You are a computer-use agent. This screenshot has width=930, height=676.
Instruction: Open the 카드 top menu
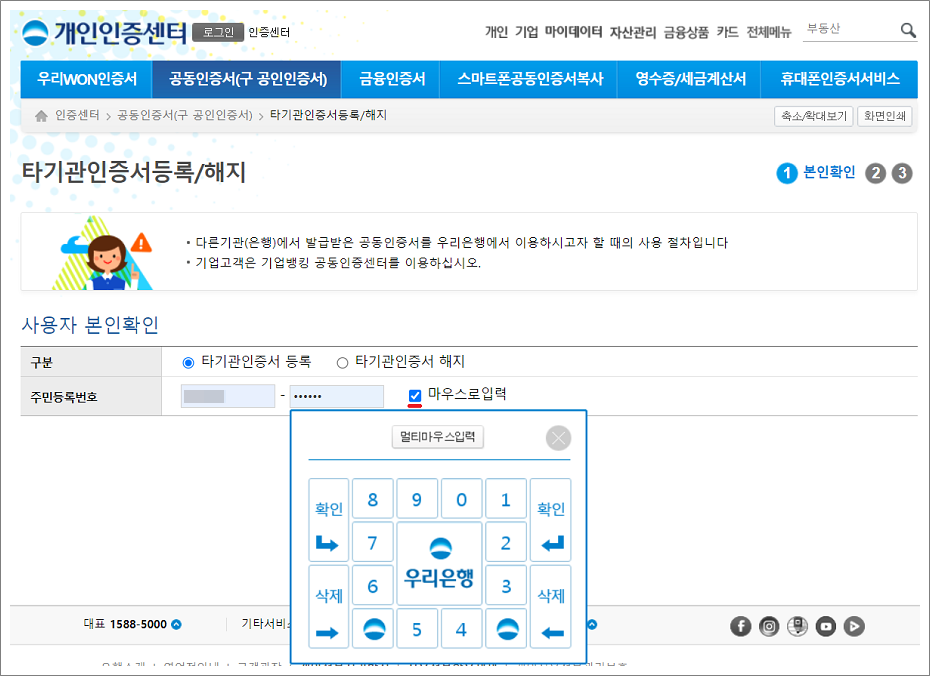[727, 32]
